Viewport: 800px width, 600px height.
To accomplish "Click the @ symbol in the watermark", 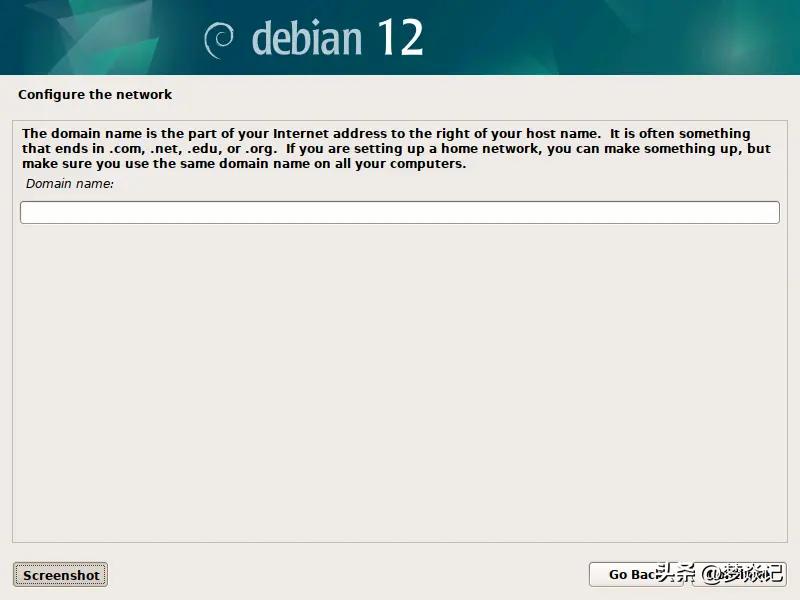I will [711, 574].
